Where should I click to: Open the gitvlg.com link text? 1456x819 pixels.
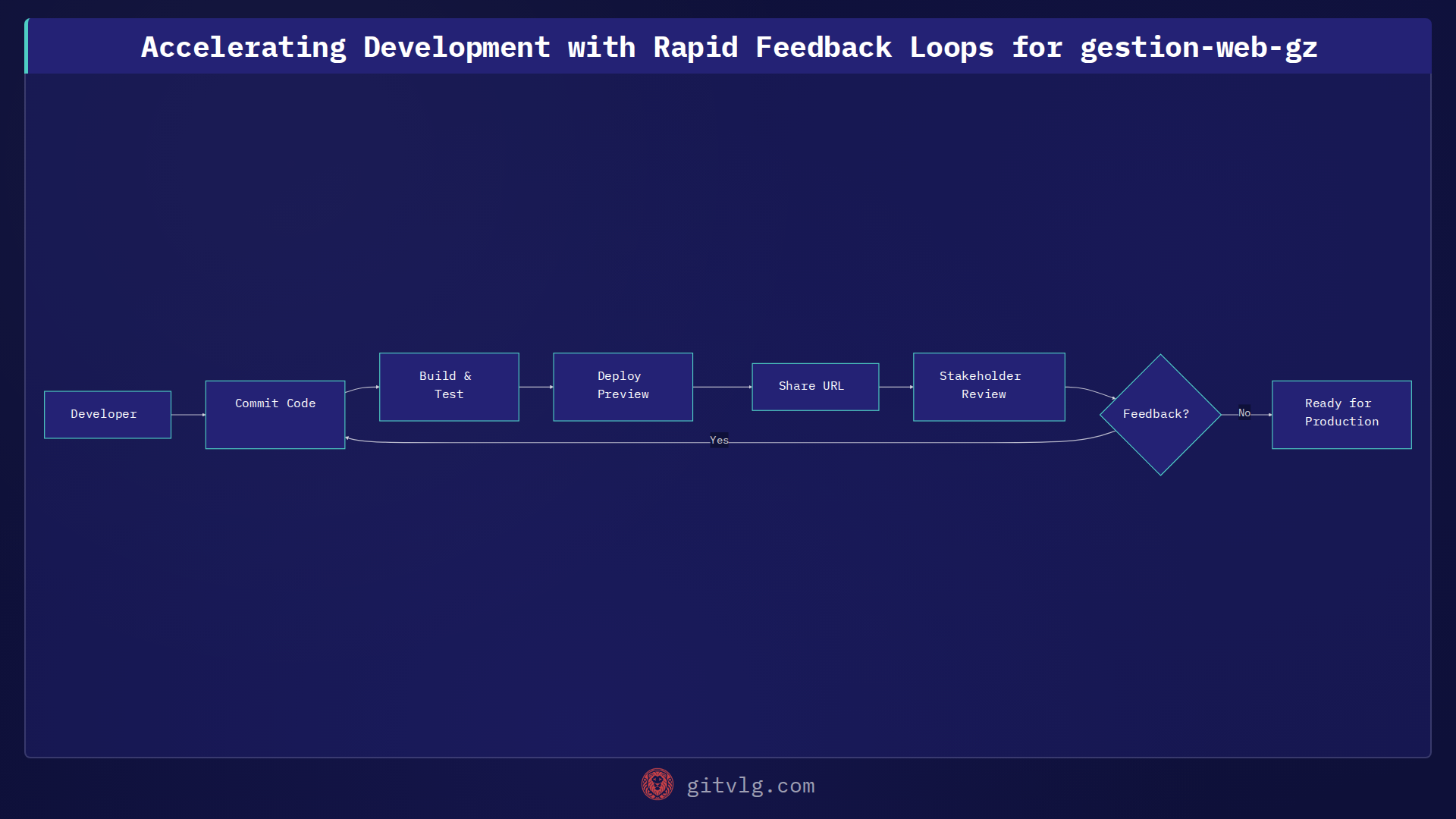pyautogui.click(x=751, y=786)
